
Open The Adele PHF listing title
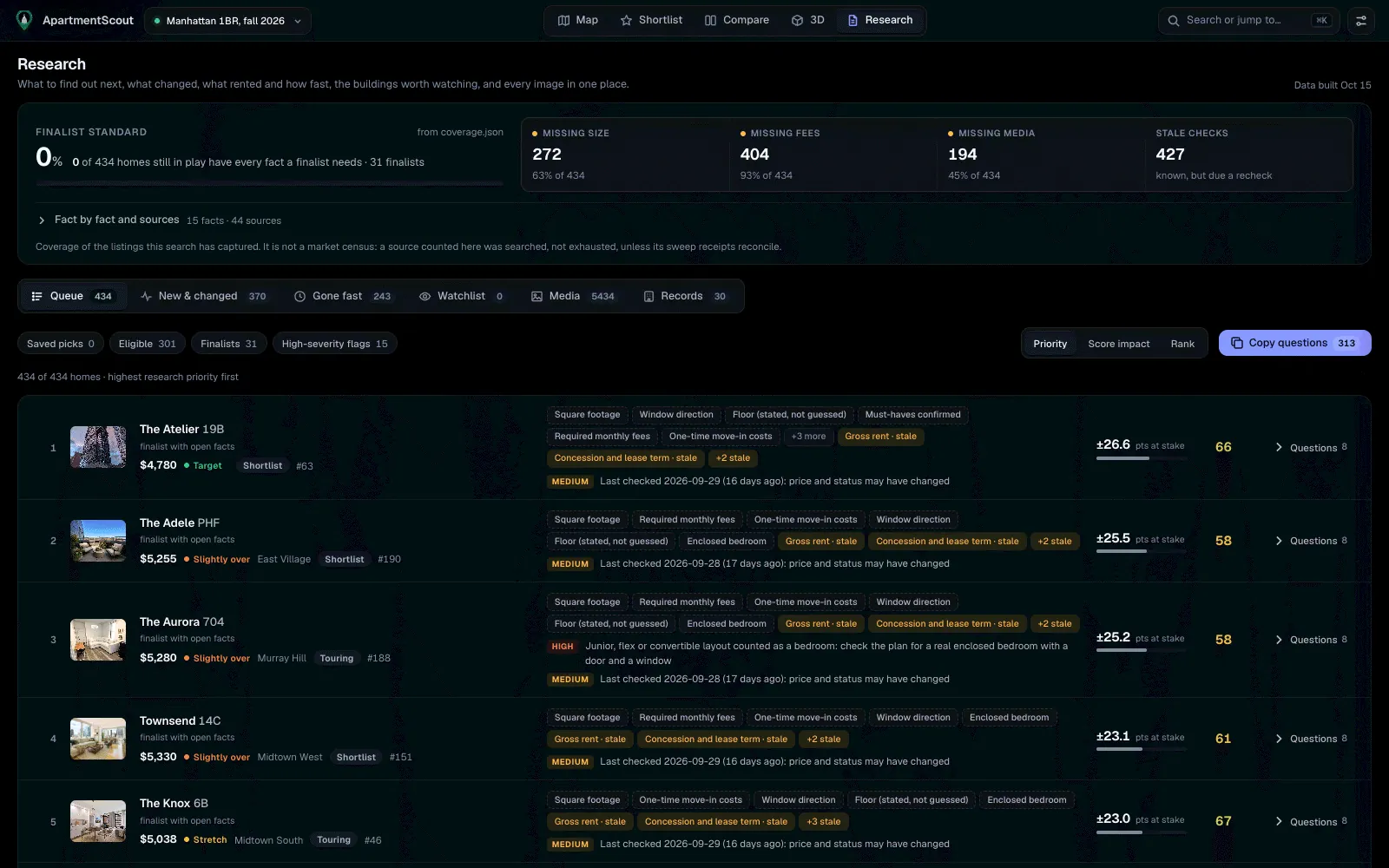tap(180, 523)
